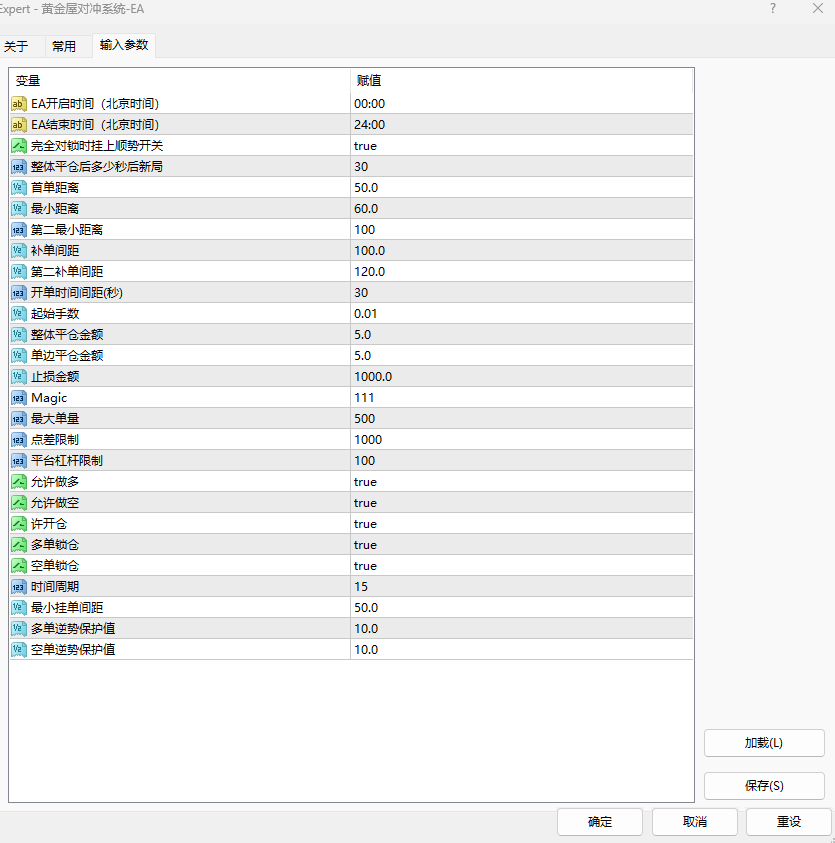Click the 加载(L) button
This screenshot has height=843, width=835.
pyautogui.click(x=764, y=742)
